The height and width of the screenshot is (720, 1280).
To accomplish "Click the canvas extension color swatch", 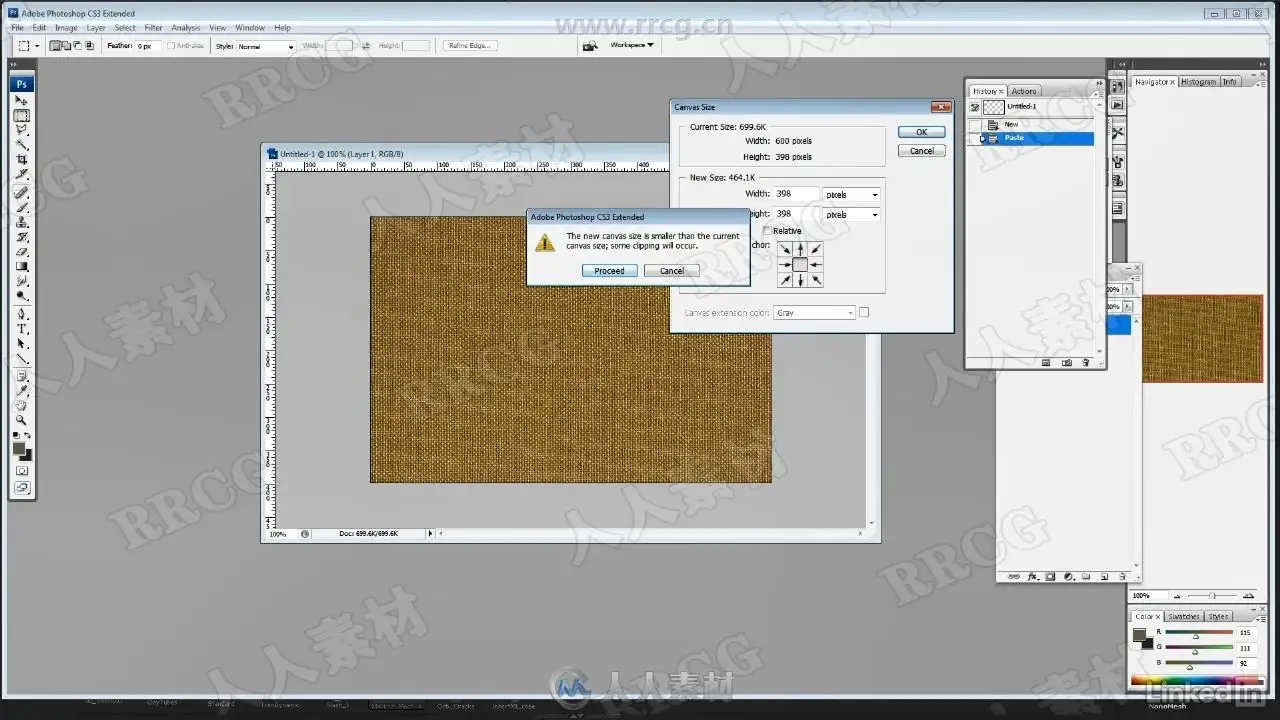I will [864, 313].
